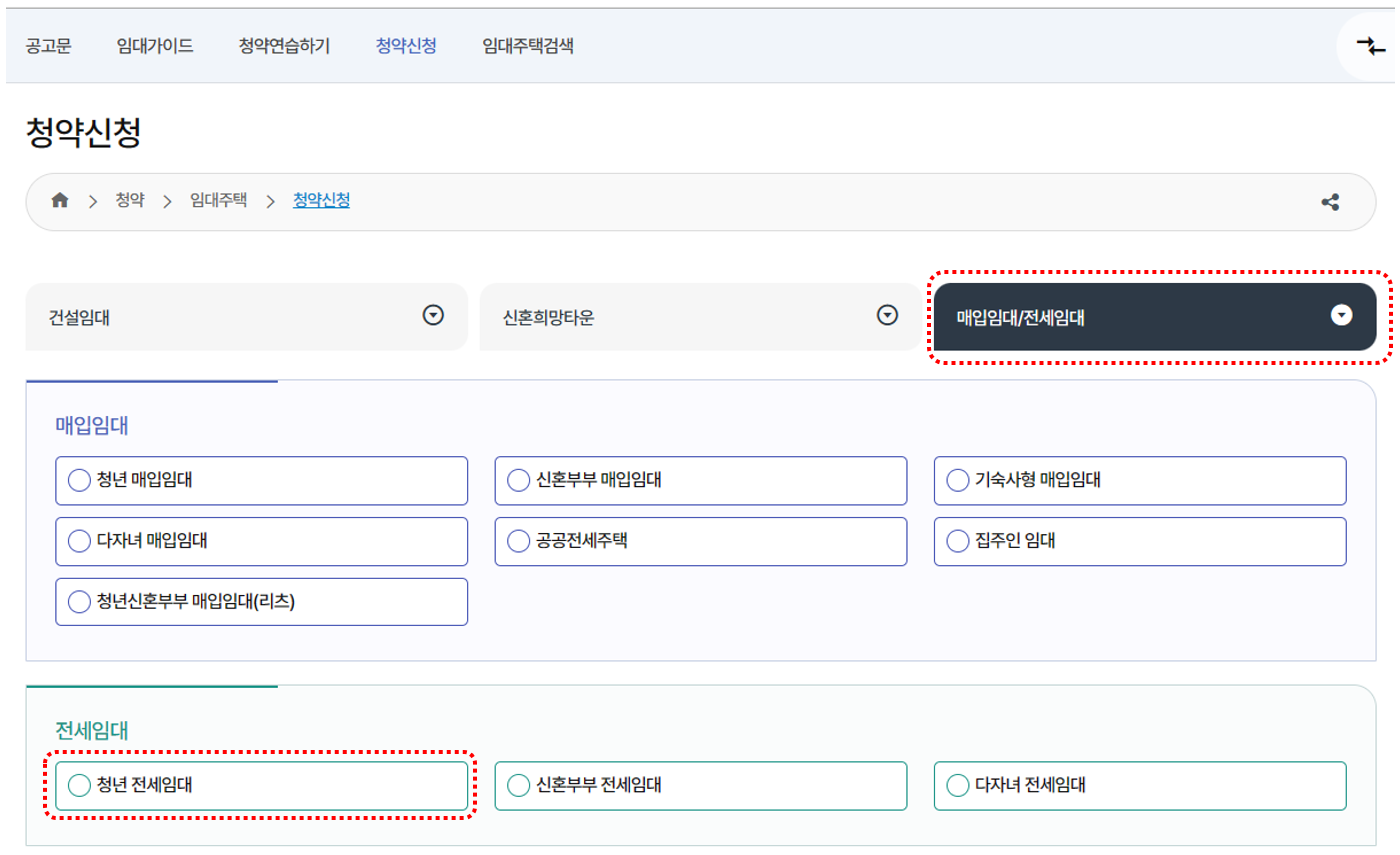Viewport: 1400px width, 855px height.
Task: Switch to the 청약신청 tab
Action: (x=406, y=45)
